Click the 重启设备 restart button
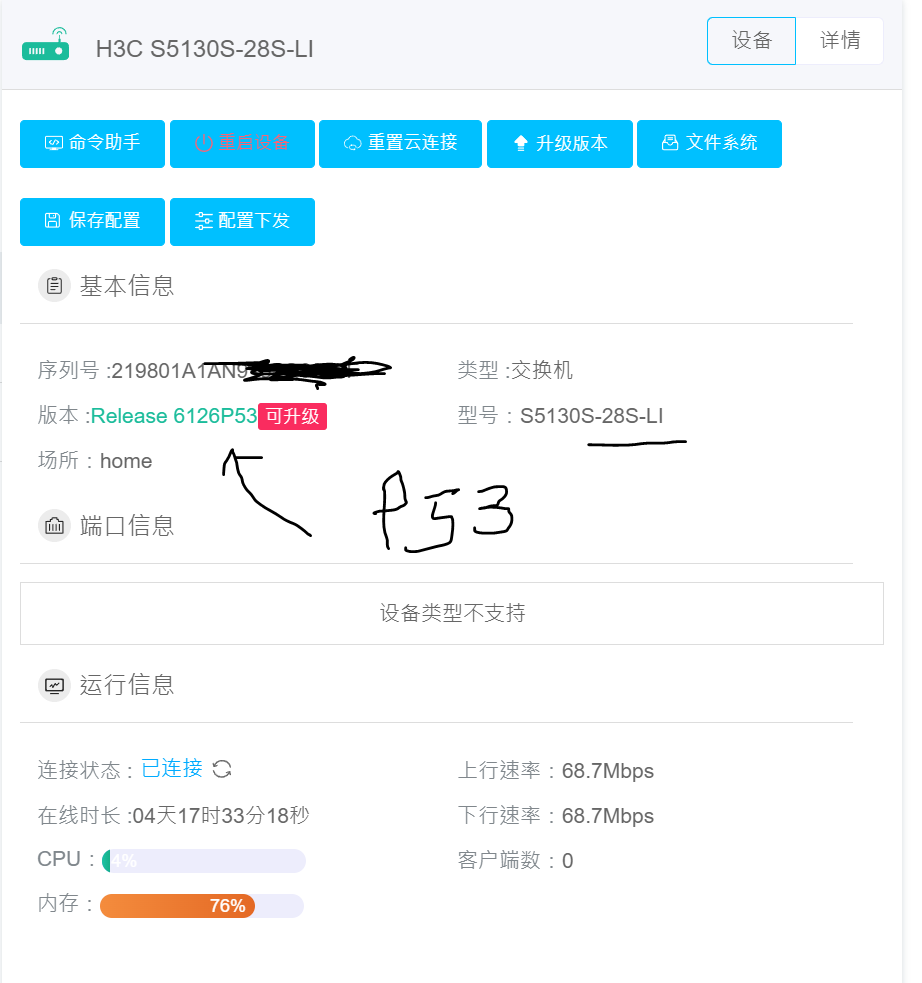The image size is (922, 983). click(x=242, y=144)
